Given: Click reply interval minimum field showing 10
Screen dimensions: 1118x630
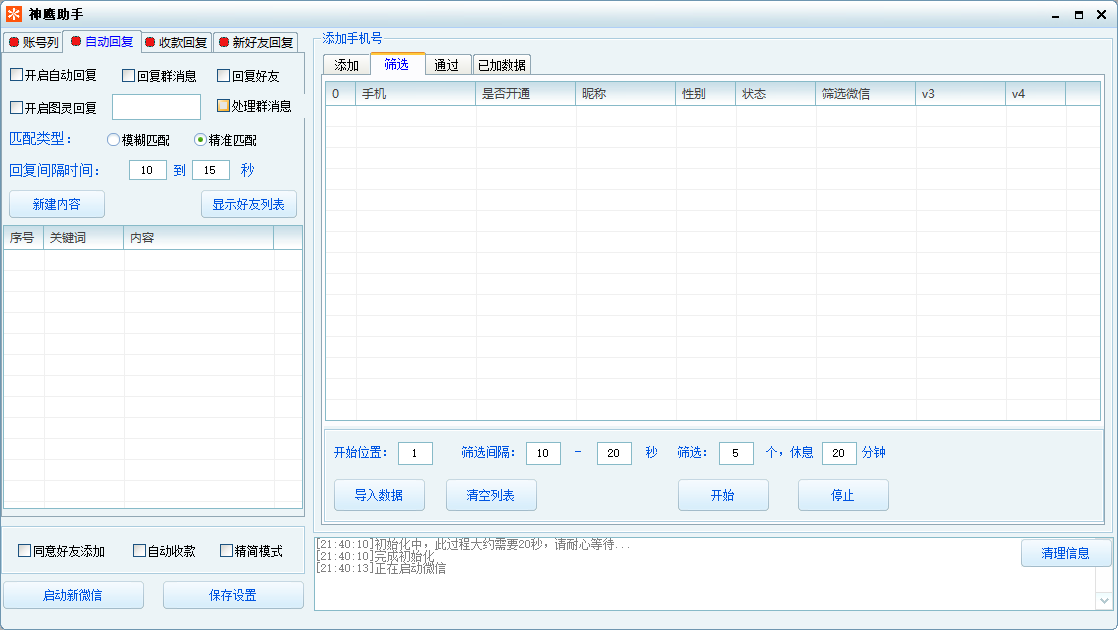Looking at the screenshot, I should (148, 170).
